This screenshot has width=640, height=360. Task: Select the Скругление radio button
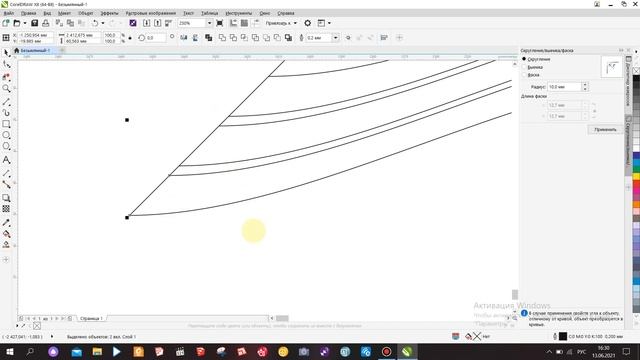pos(524,59)
